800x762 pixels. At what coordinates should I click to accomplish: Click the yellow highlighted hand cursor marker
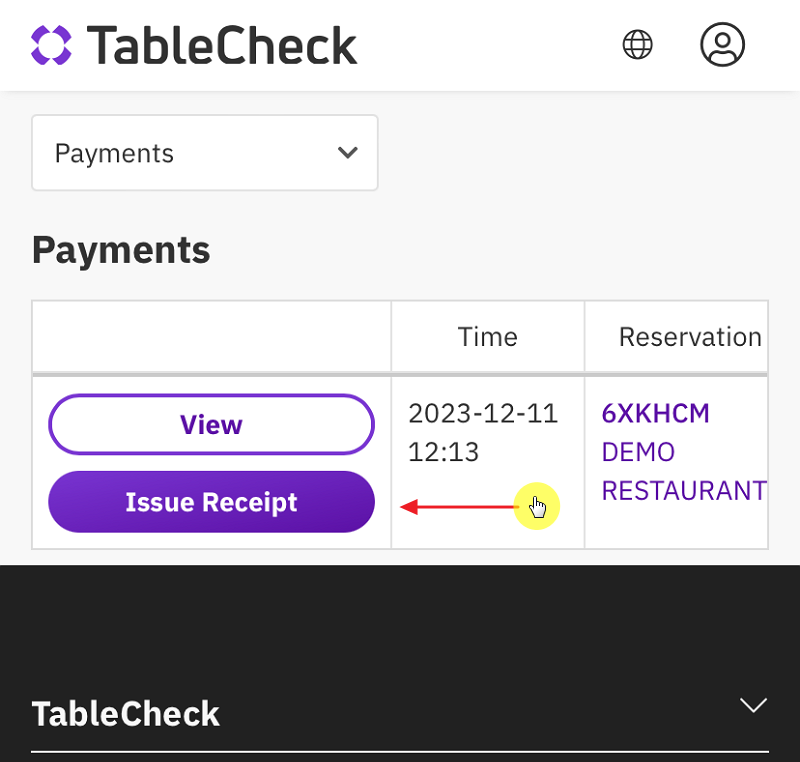click(x=537, y=508)
